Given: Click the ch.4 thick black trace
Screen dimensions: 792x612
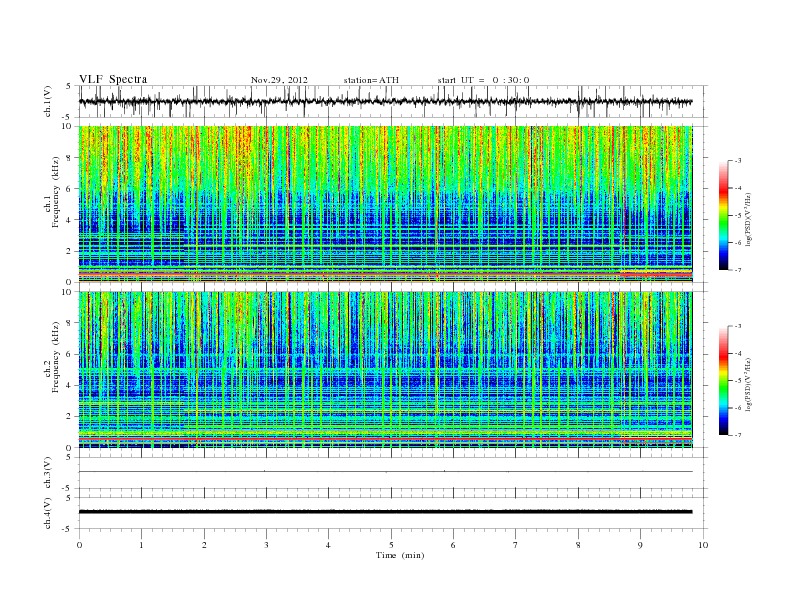Looking at the screenshot, I should click(x=386, y=512).
